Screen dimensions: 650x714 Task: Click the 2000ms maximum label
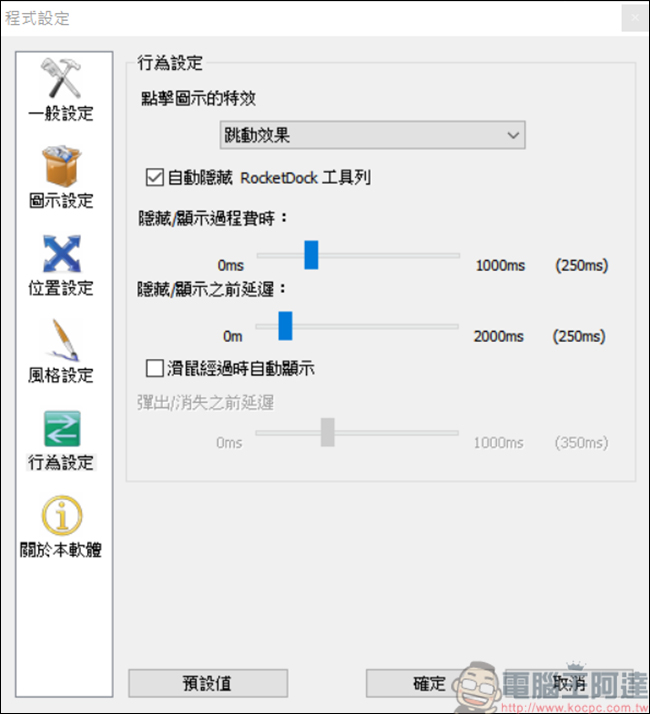pos(499,337)
